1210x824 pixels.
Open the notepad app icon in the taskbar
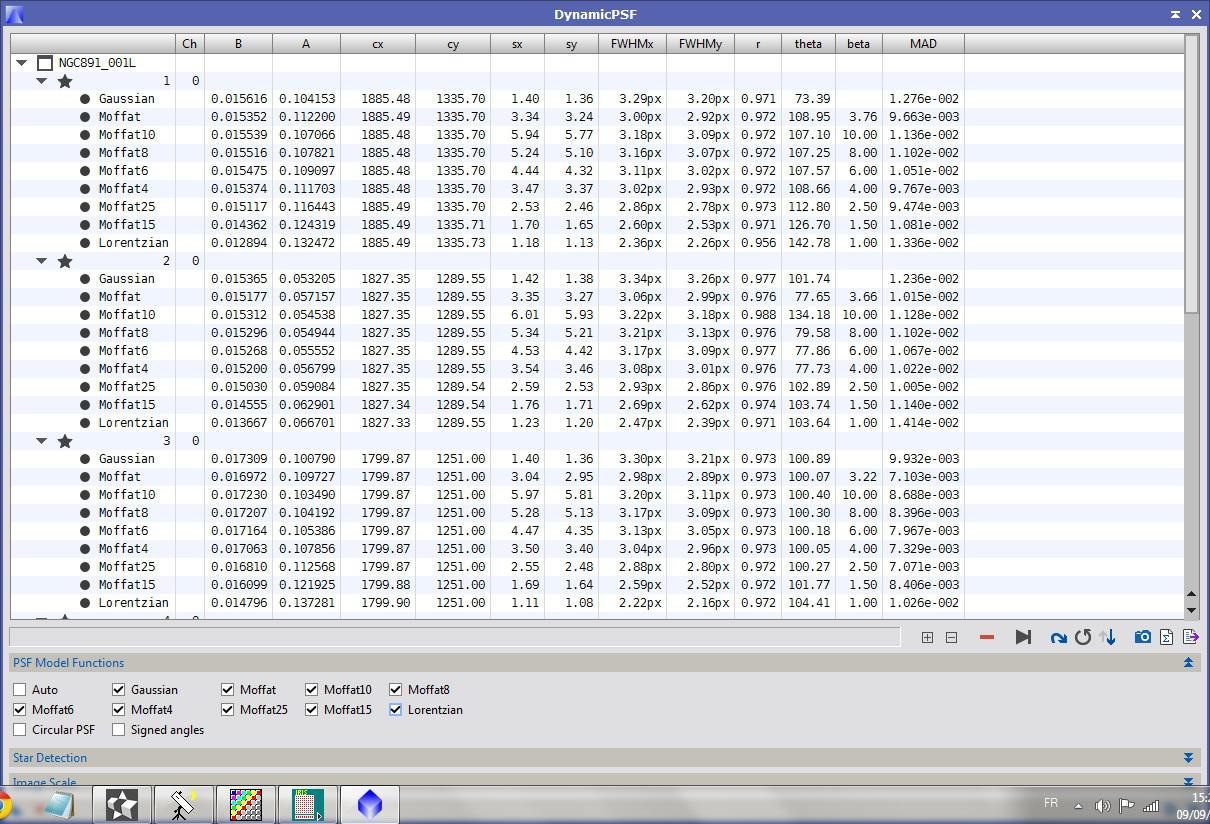(x=58, y=805)
